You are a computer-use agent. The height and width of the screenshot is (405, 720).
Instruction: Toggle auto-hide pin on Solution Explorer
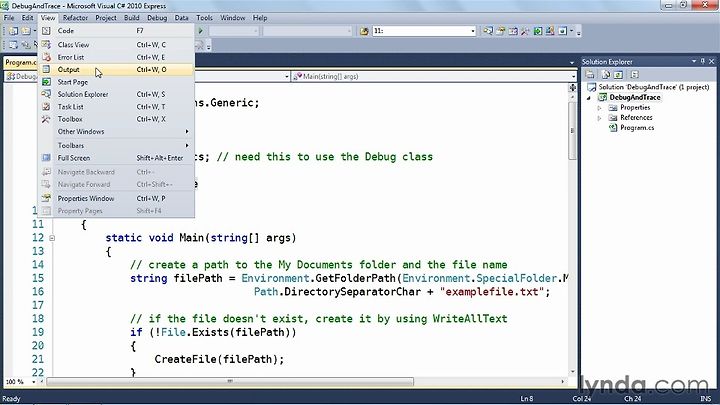(x=703, y=61)
